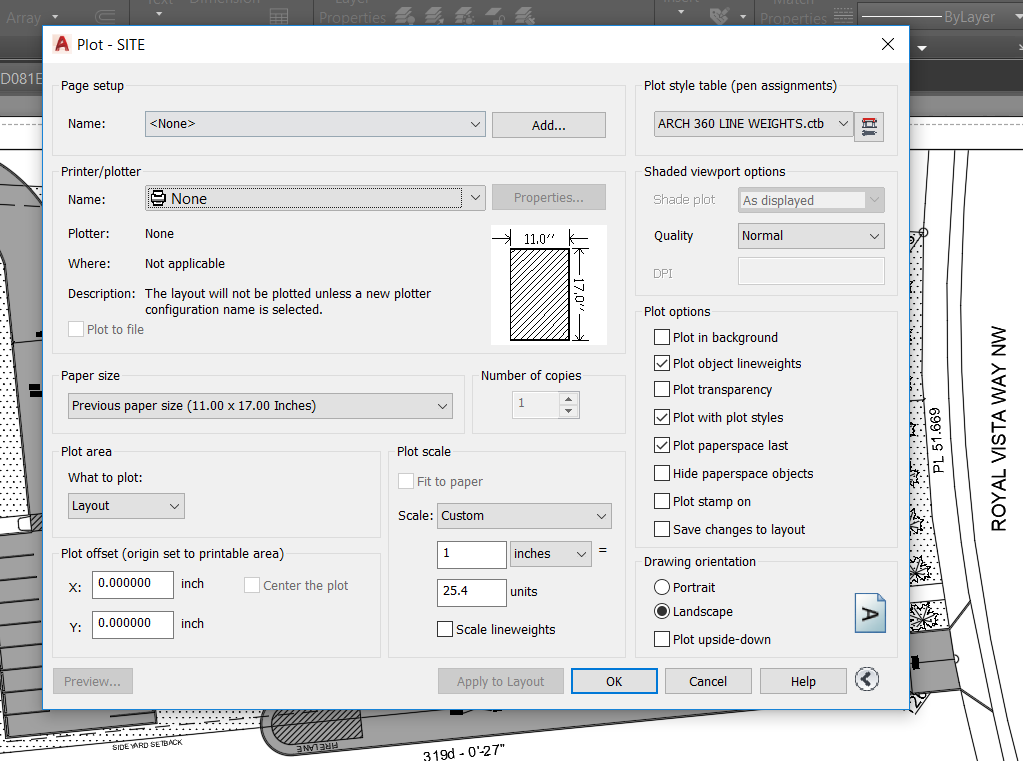Image resolution: width=1023 pixels, height=761 pixels.
Task: Enable Scale lineweights checkbox
Action: point(445,629)
